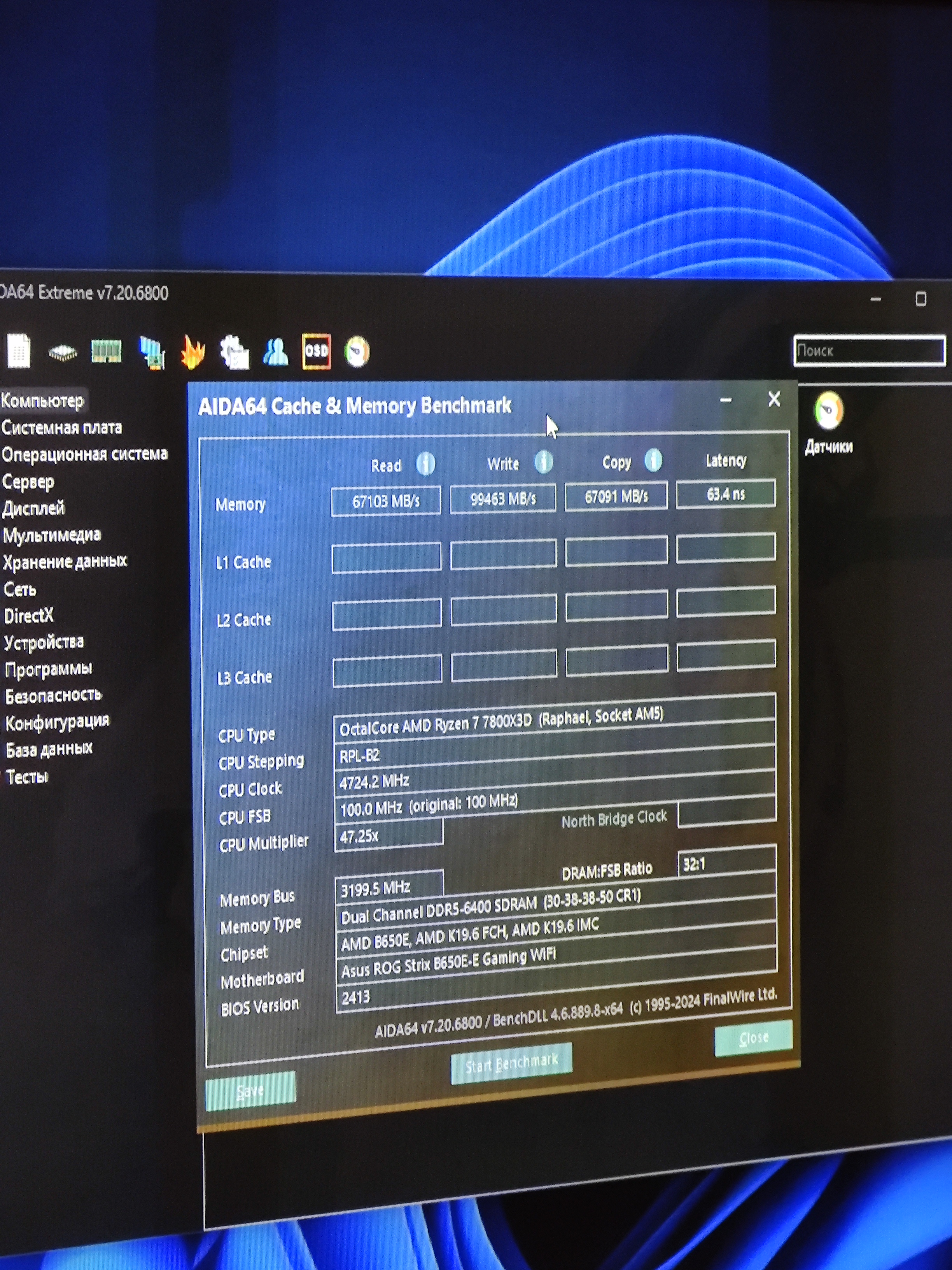Open the network monitor toolbar icon
This screenshot has width=952, height=1270.
pyautogui.click(x=152, y=353)
